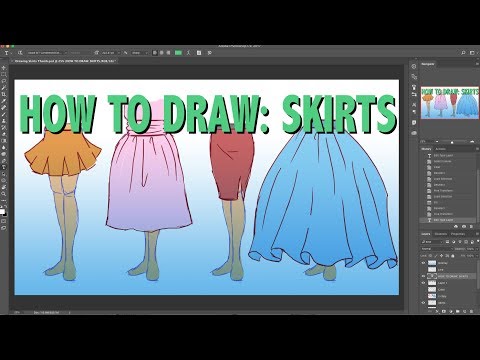Open the layer filter Kind dropdown

(x=432, y=242)
